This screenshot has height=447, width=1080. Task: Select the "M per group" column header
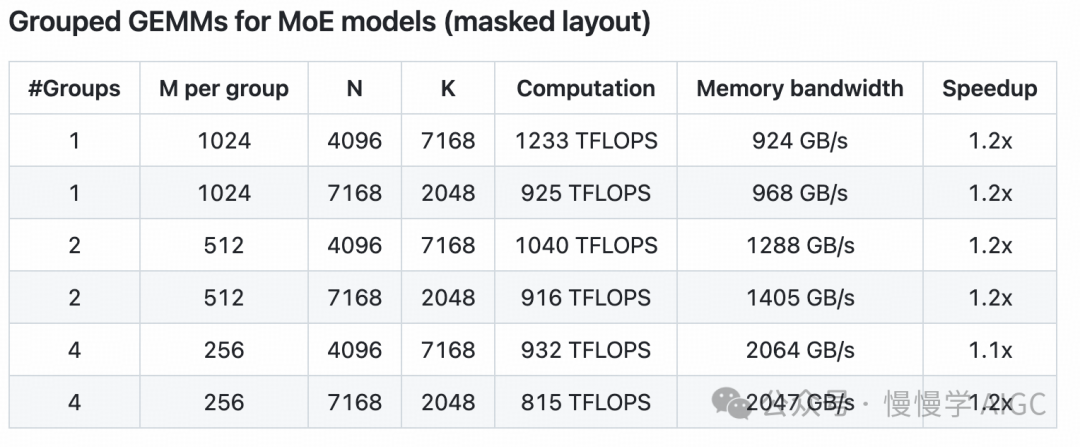coord(224,88)
